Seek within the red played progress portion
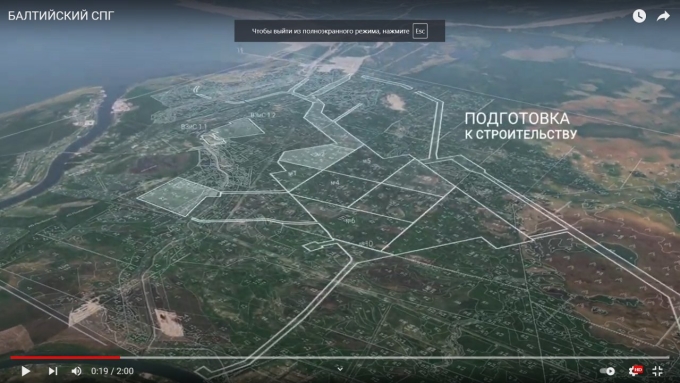The image size is (680, 383). 65,357
